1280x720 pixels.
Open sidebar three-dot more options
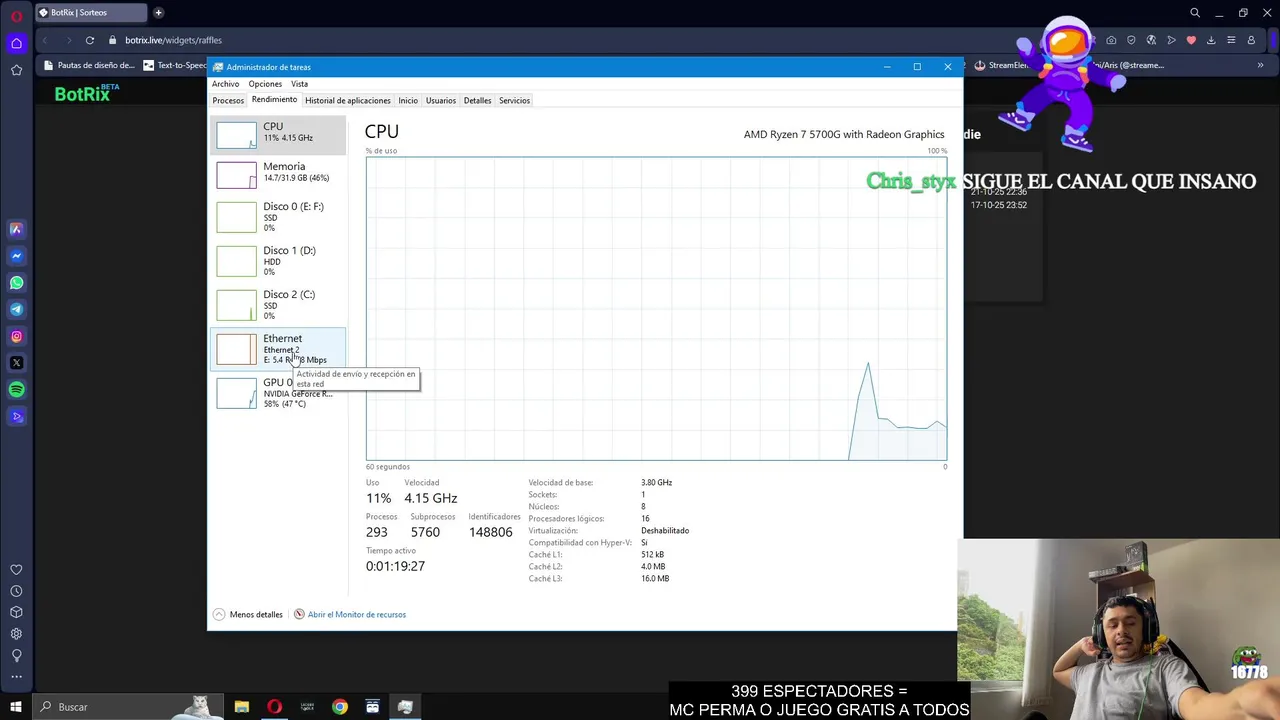(x=16, y=677)
